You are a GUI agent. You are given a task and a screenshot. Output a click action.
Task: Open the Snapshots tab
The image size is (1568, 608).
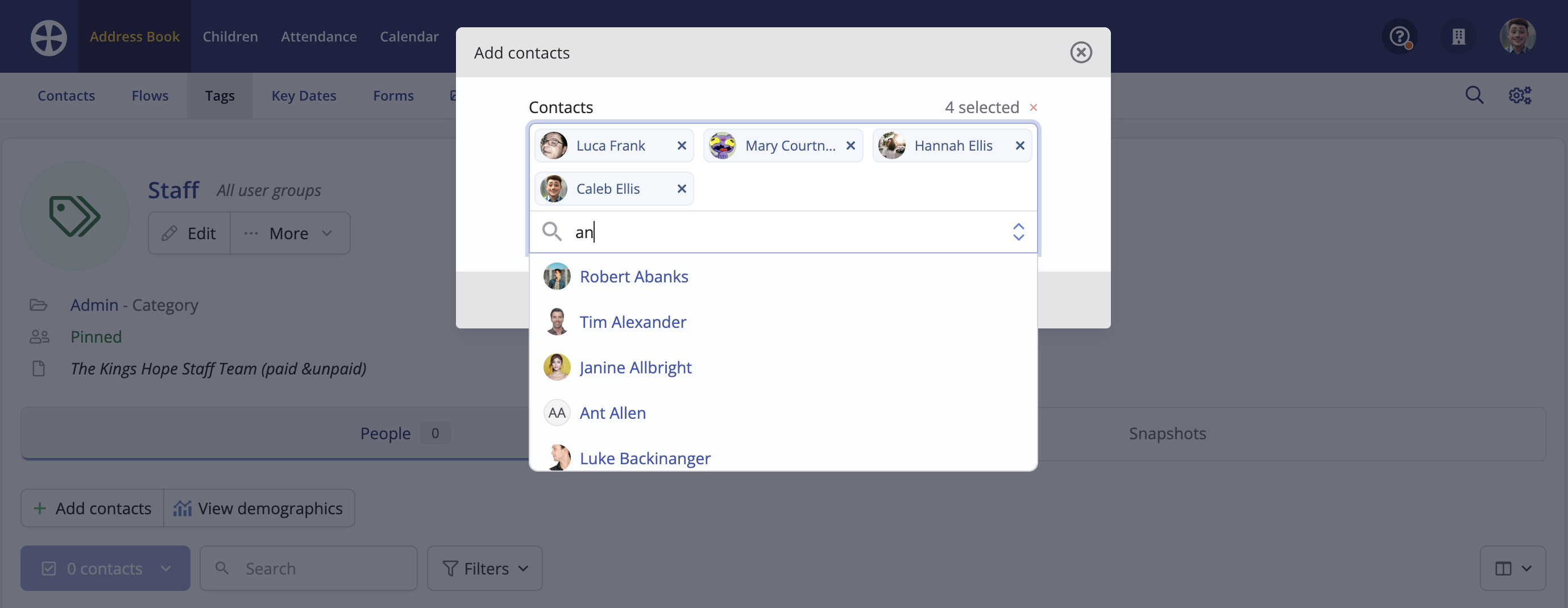click(x=1168, y=434)
